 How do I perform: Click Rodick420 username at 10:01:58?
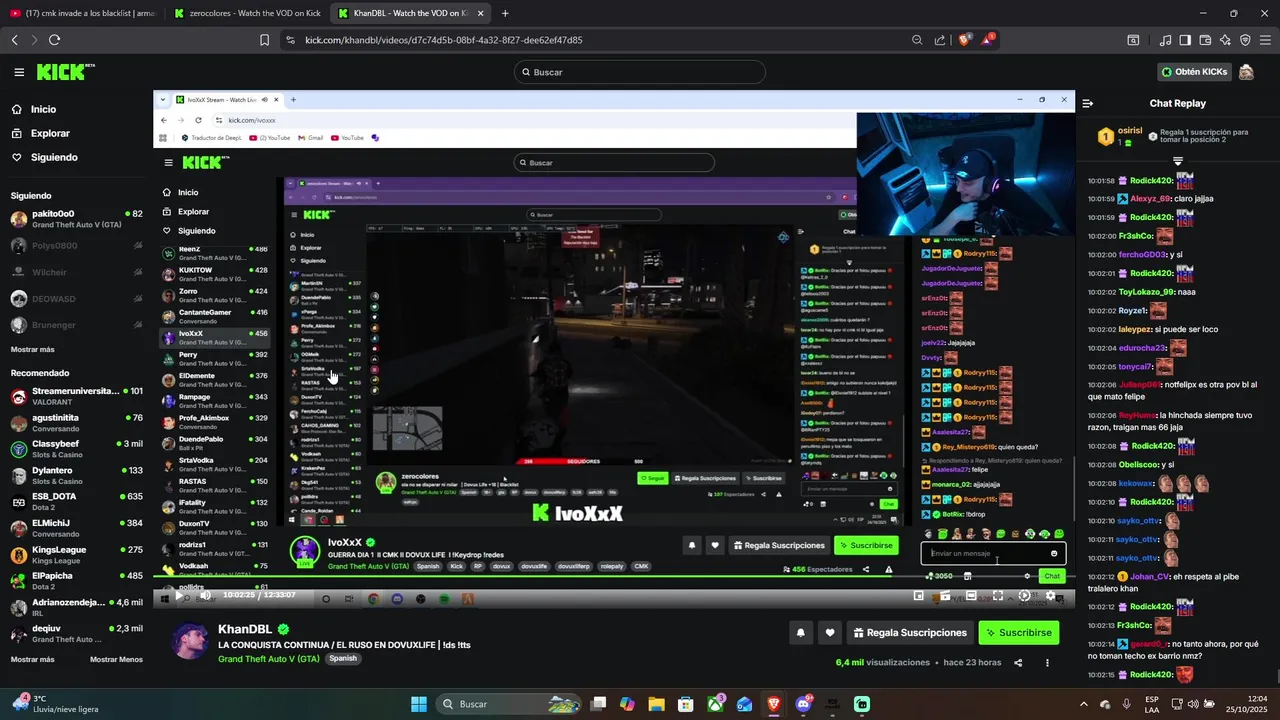point(1151,181)
